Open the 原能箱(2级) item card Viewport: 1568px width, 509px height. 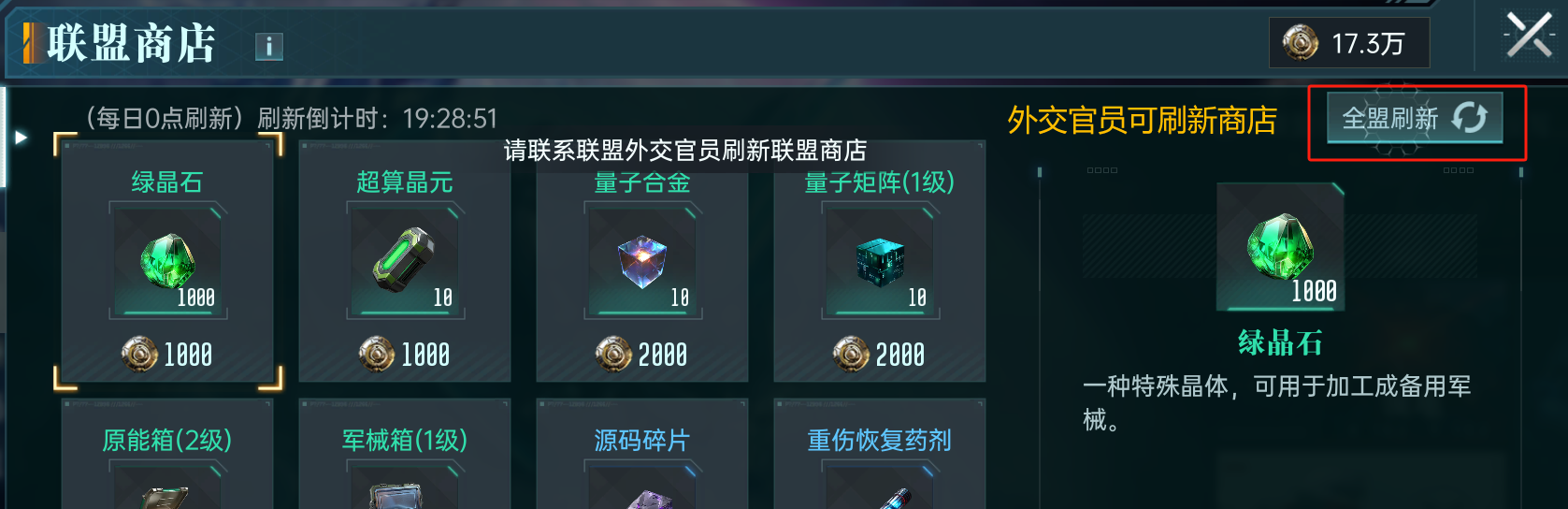[167, 454]
